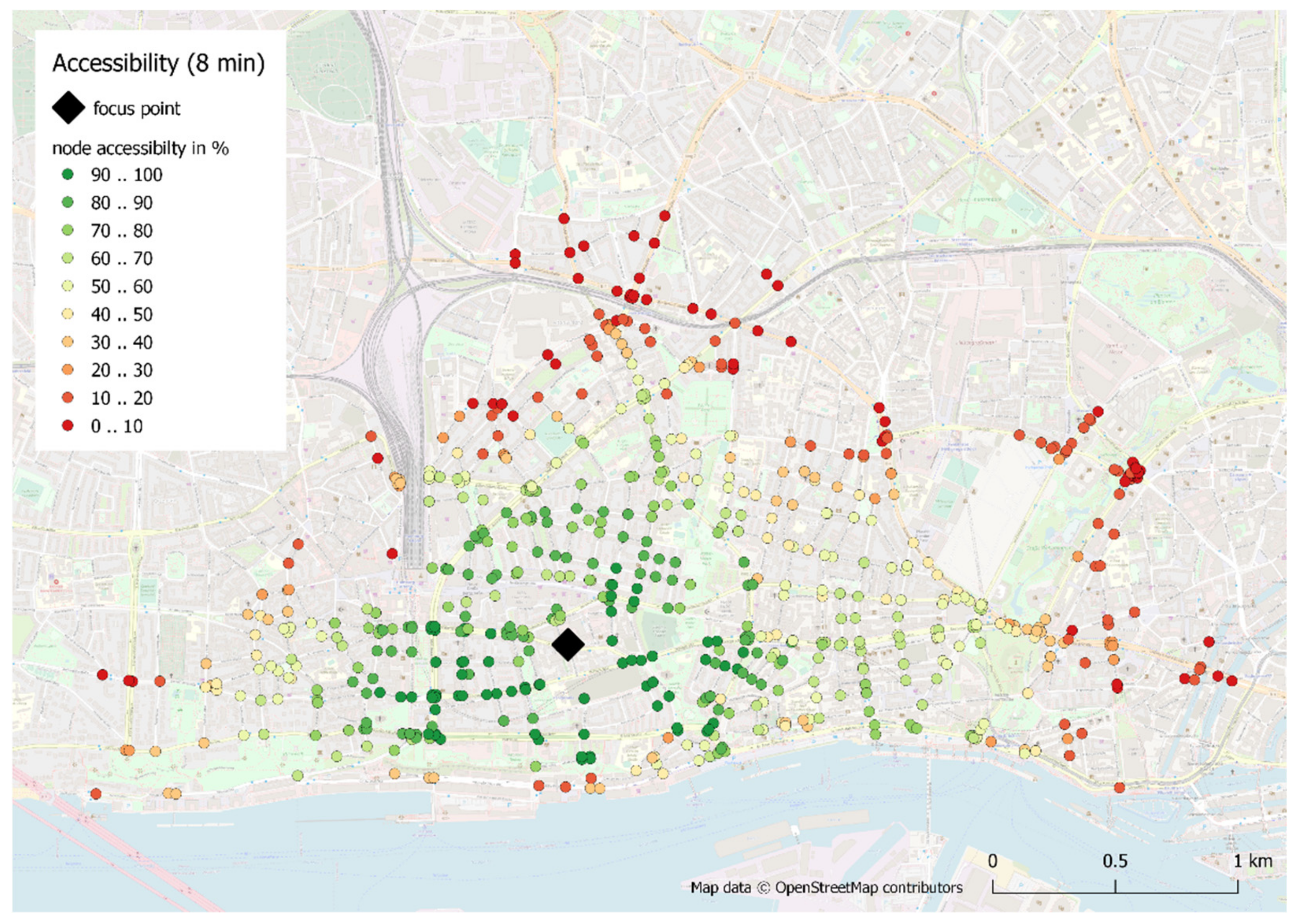
Task: Click the 60 .. 70 legend swatch
Action: tap(68, 258)
